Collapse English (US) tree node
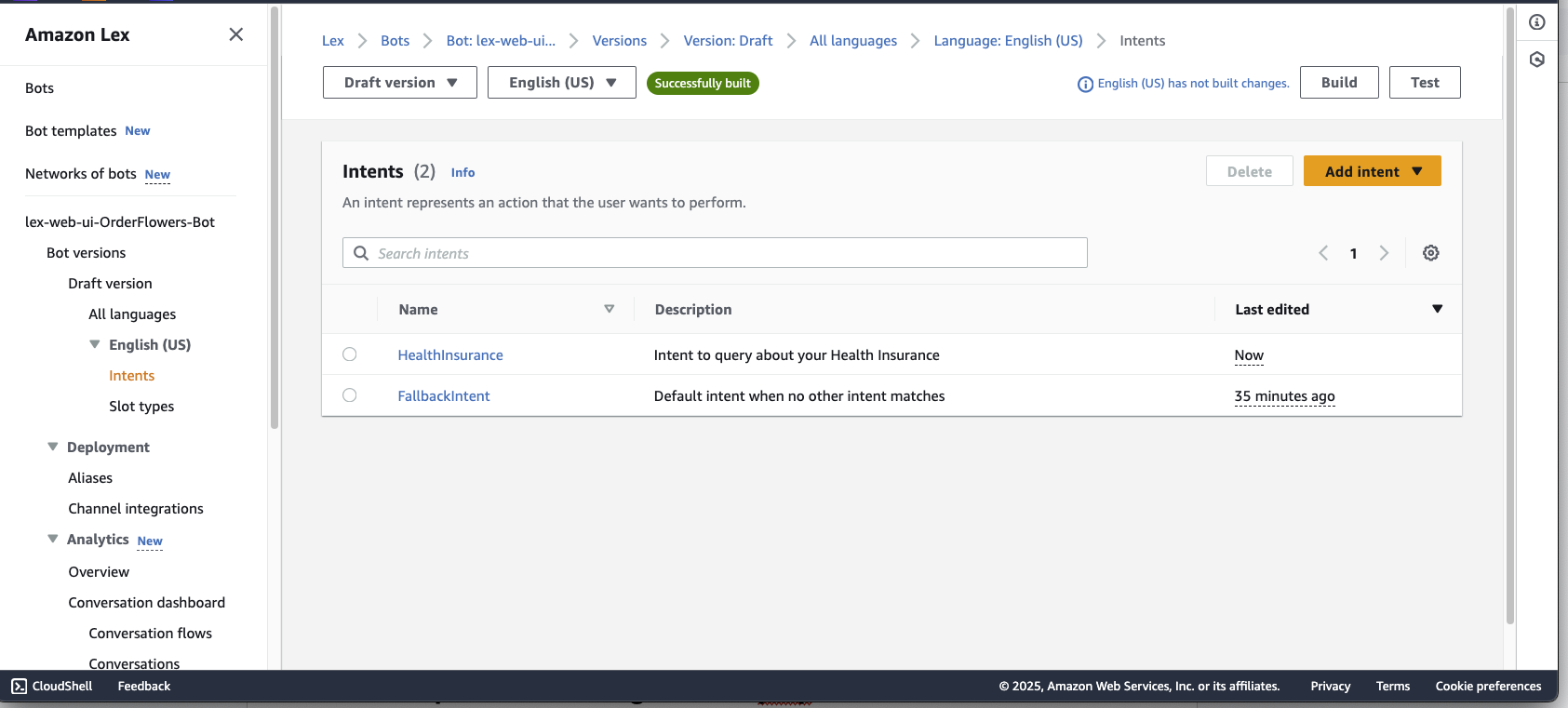This screenshot has height=708, width=1568. (95, 344)
